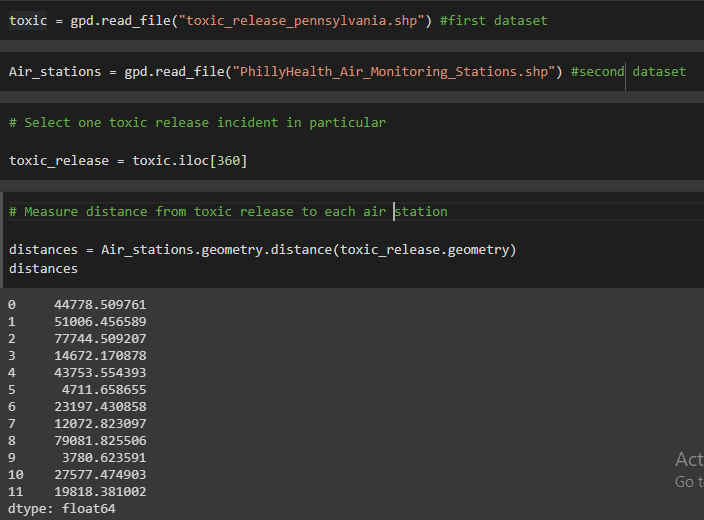Select output value 27577.474903
This screenshot has width=704, height=520.
click(x=100, y=475)
